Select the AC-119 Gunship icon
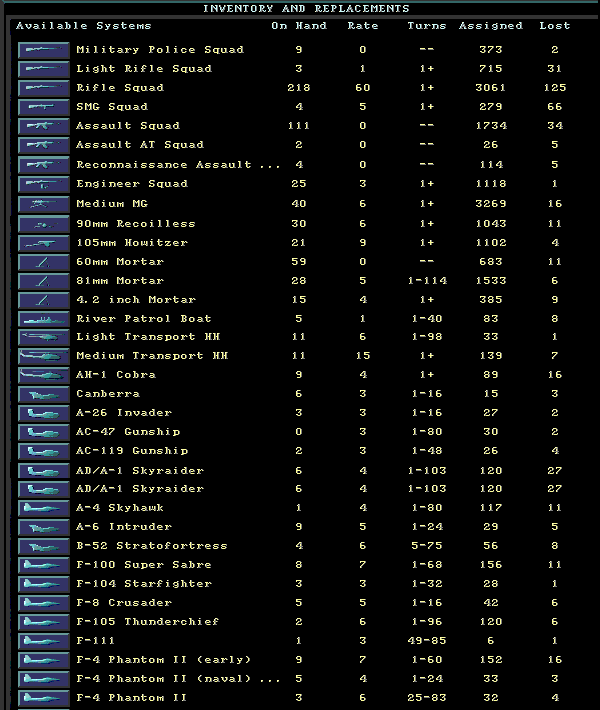600x710 pixels. [44, 451]
